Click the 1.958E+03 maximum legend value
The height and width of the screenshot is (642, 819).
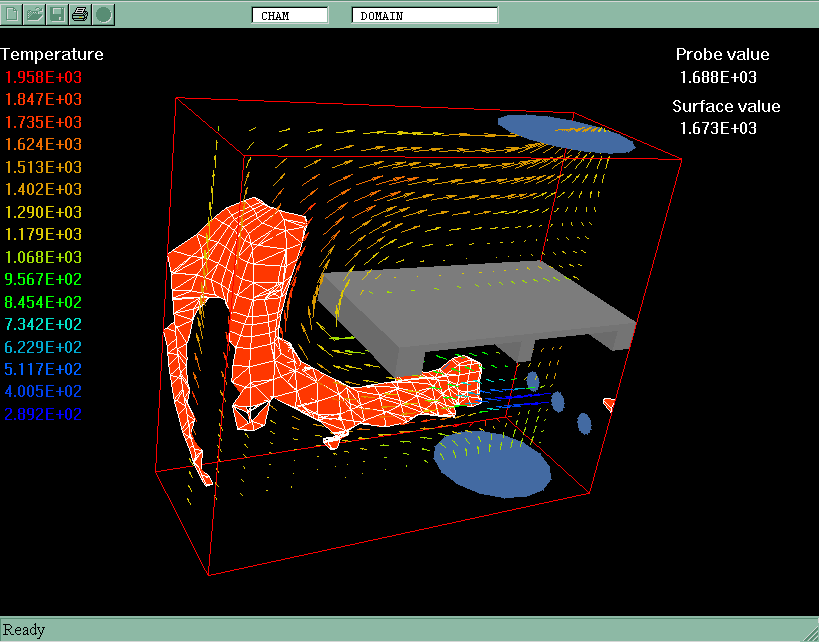[x=43, y=77]
